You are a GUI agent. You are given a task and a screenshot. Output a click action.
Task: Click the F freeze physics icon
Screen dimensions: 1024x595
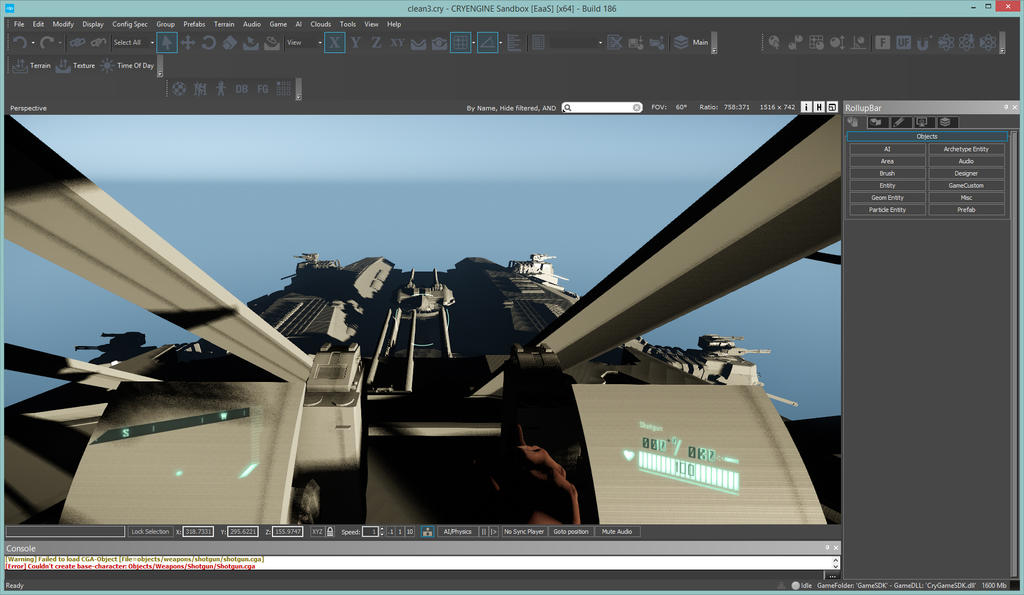(882, 42)
